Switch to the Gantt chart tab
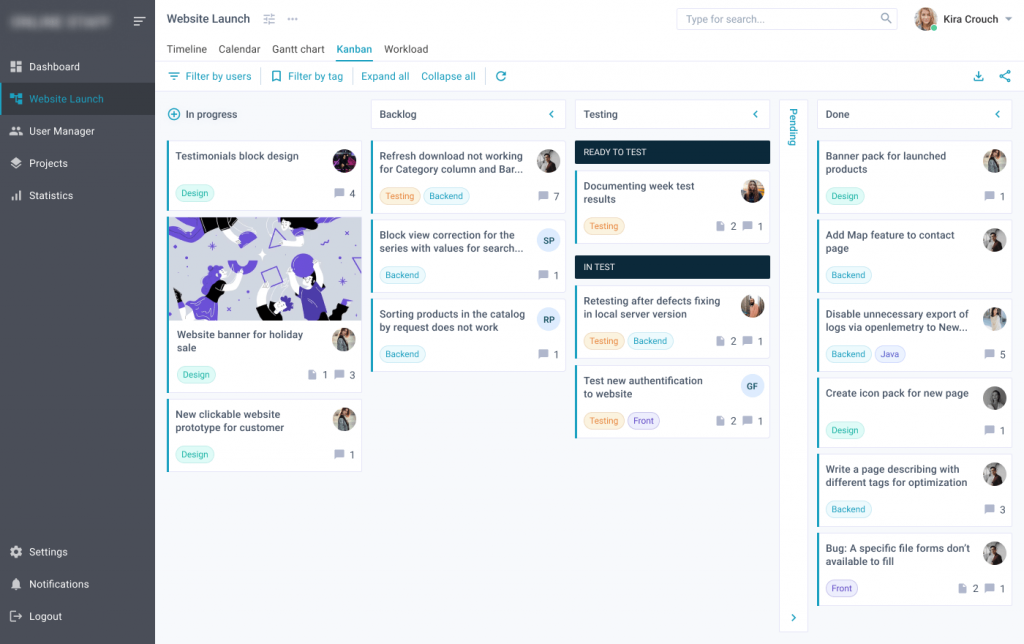The width and height of the screenshot is (1024, 644). point(298,49)
